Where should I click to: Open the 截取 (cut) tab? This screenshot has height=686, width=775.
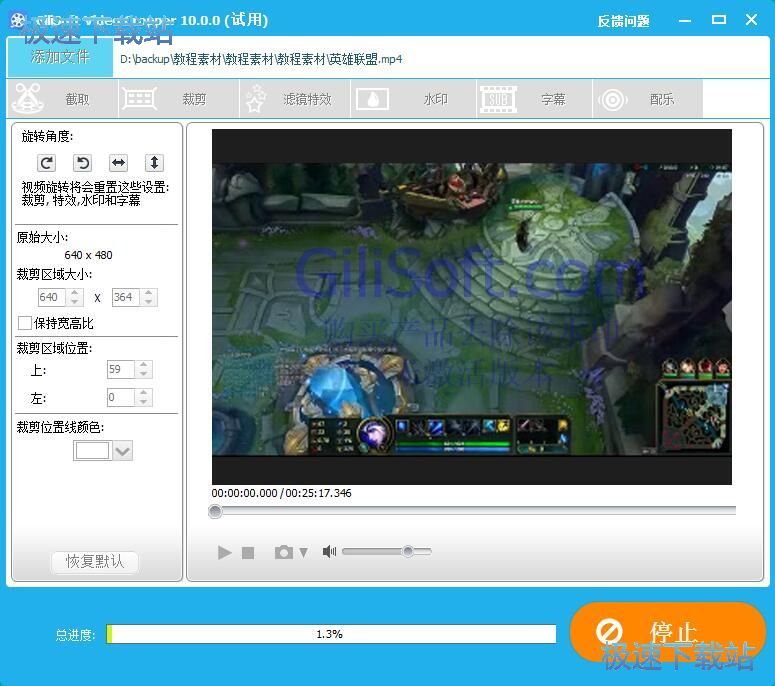(x=63, y=99)
